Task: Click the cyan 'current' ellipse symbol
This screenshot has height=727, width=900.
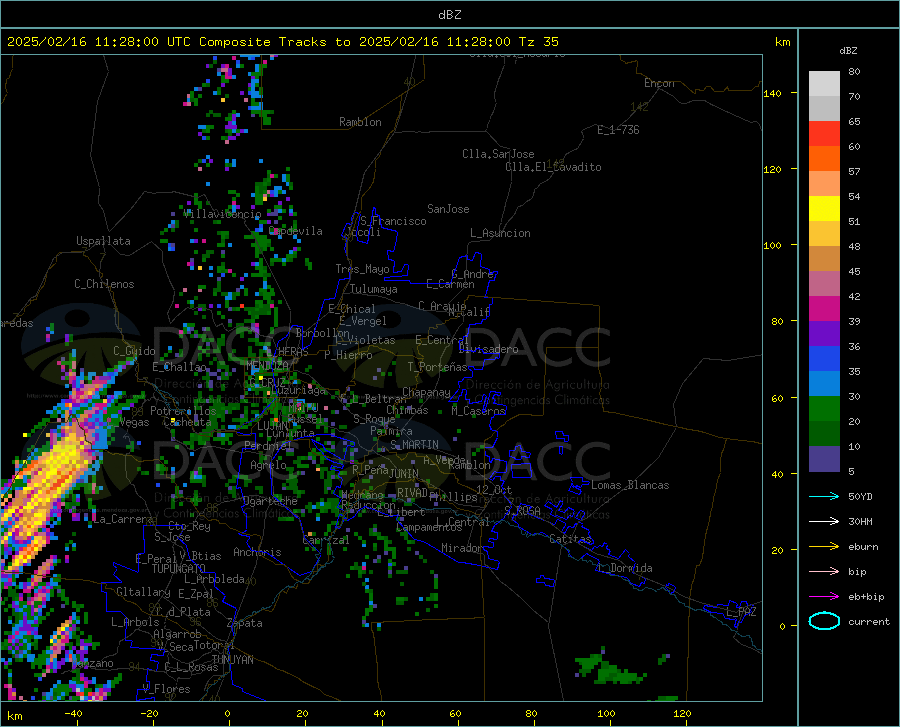Action: [824, 621]
